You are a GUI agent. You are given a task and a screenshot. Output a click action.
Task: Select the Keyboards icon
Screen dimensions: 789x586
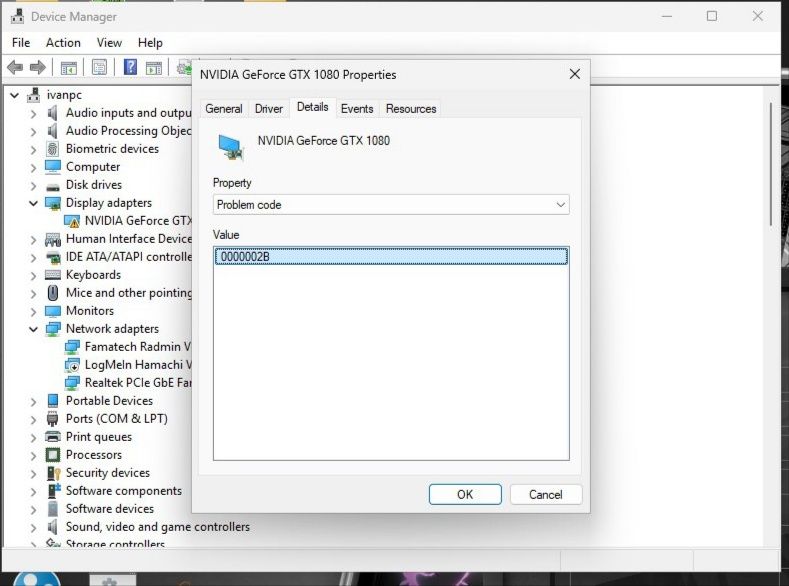tap(53, 275)
